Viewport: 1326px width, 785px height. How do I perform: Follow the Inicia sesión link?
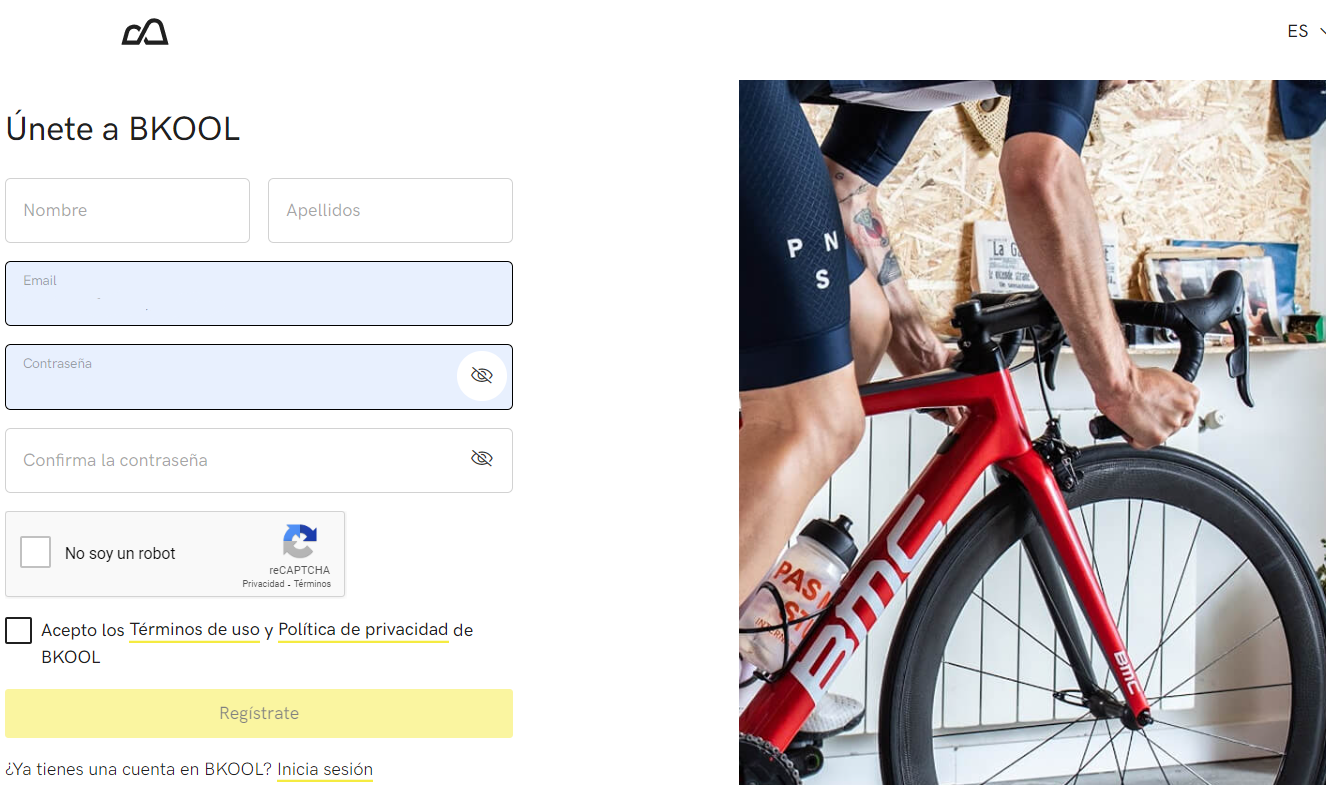pos(325,770)
